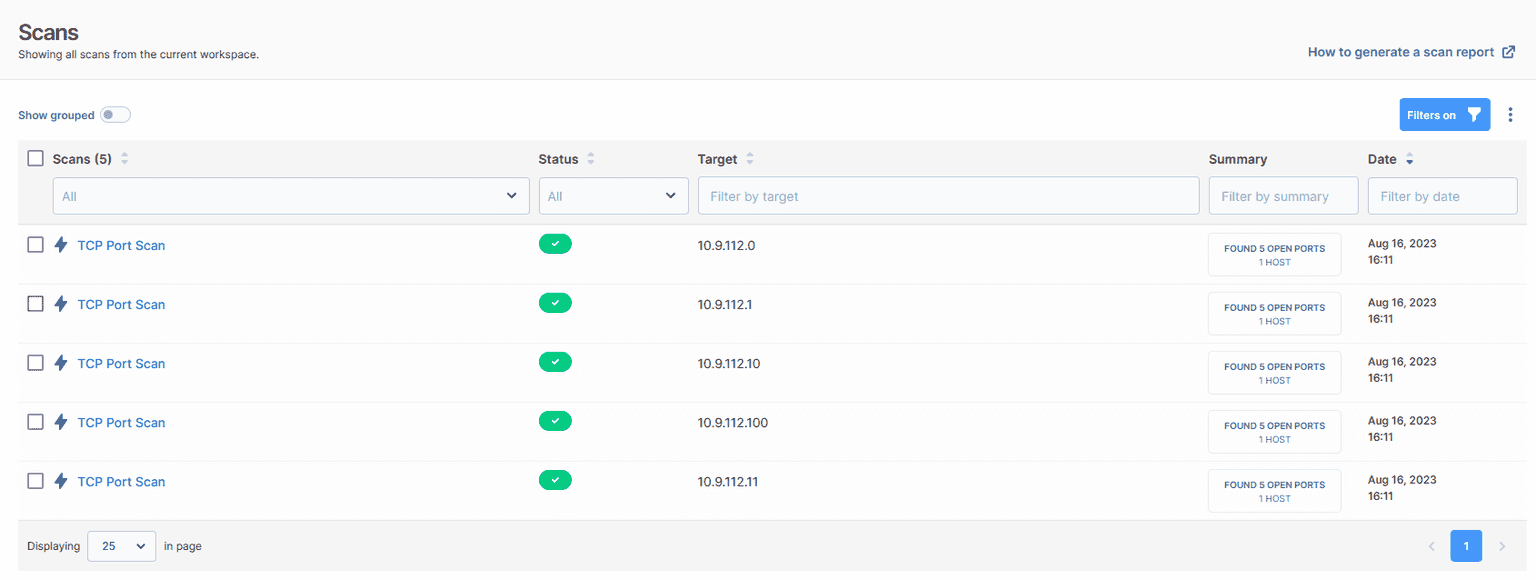The height and width of the screenshot is (580, 1536).
Task: Check the select-all checkbox in the header
Action: click(x=36, y=159)
